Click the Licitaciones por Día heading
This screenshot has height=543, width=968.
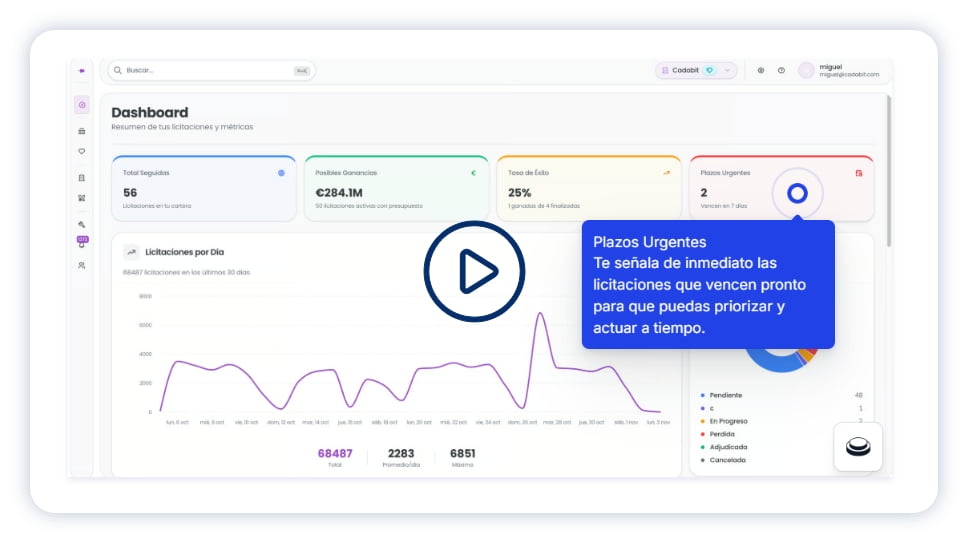[x=185, y=252]
